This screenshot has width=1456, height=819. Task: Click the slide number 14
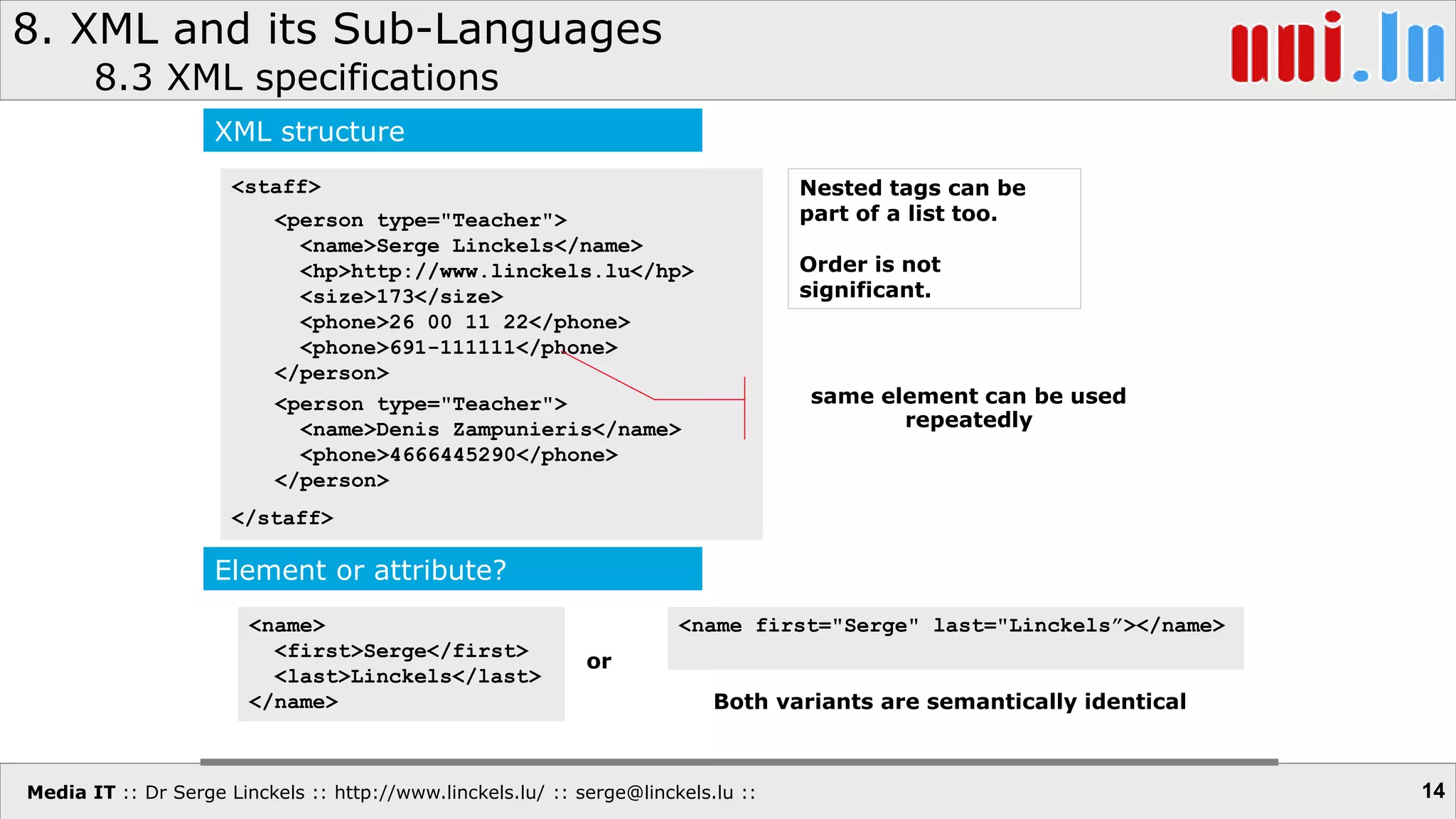tap(1433, 791)
